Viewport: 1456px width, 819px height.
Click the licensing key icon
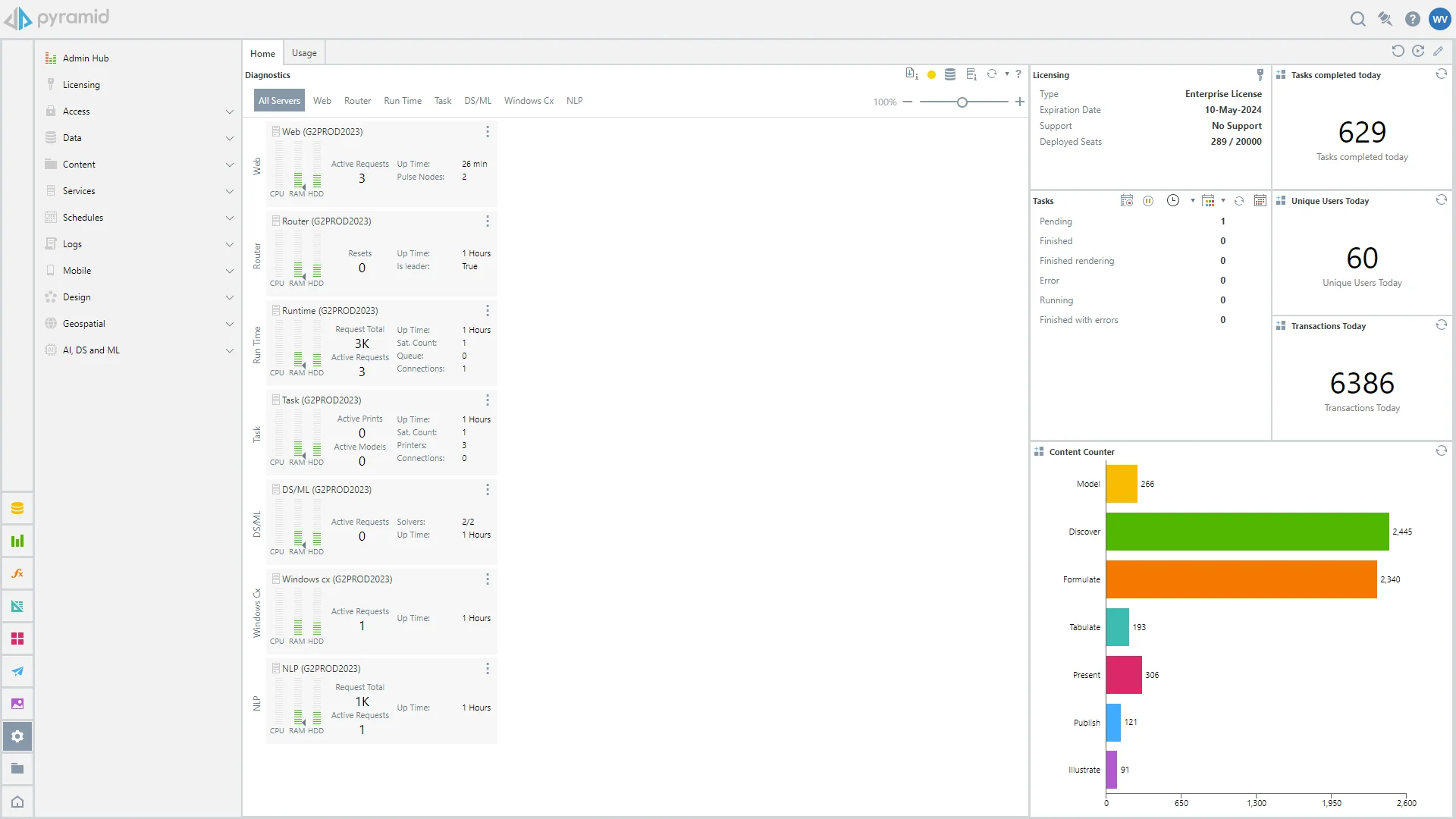click(x=1260, y=74)
